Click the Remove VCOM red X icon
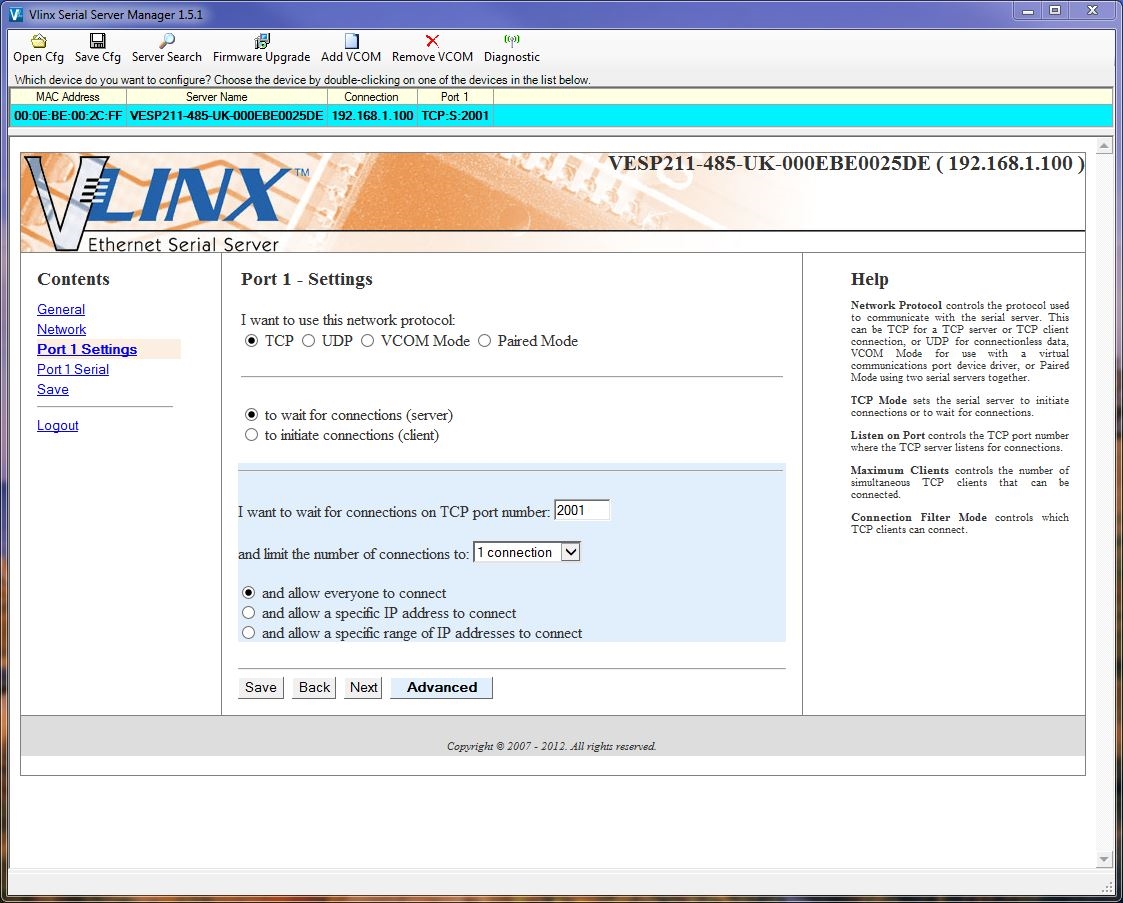This screenshot has width=1123, height=903. click(x=432, y=42)
